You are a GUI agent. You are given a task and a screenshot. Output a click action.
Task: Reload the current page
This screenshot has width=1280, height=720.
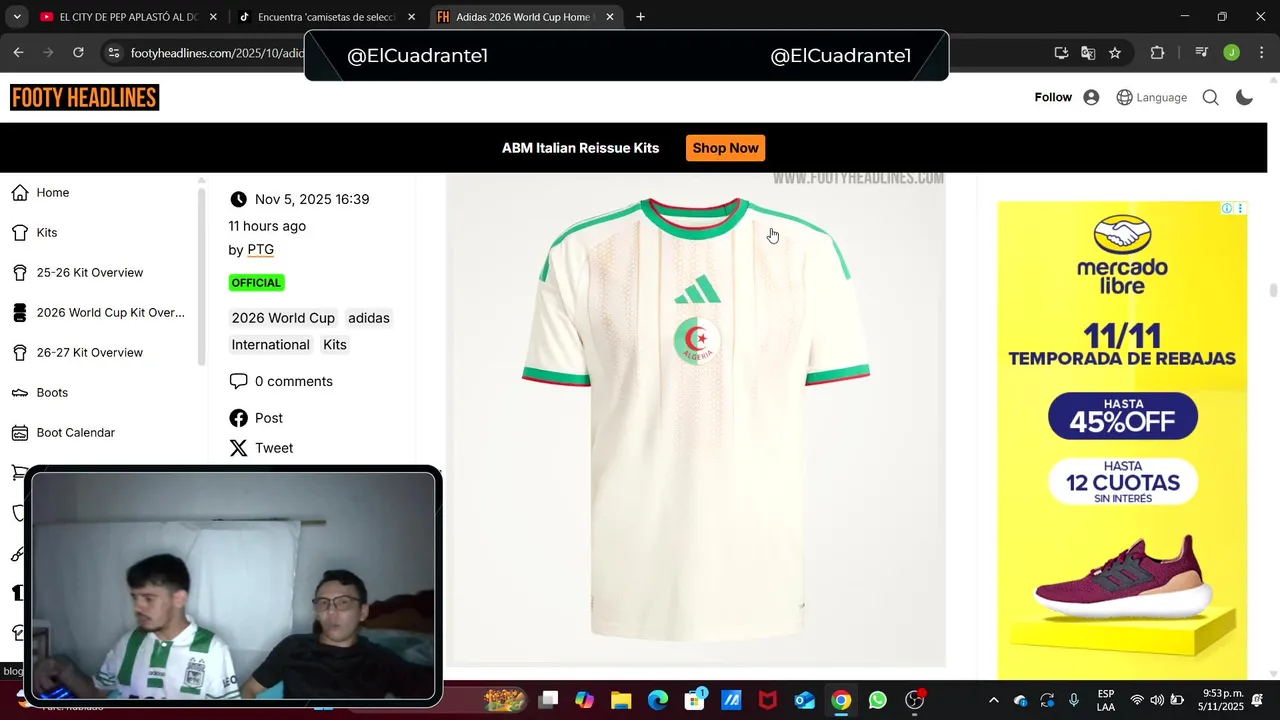click(78, 53)
